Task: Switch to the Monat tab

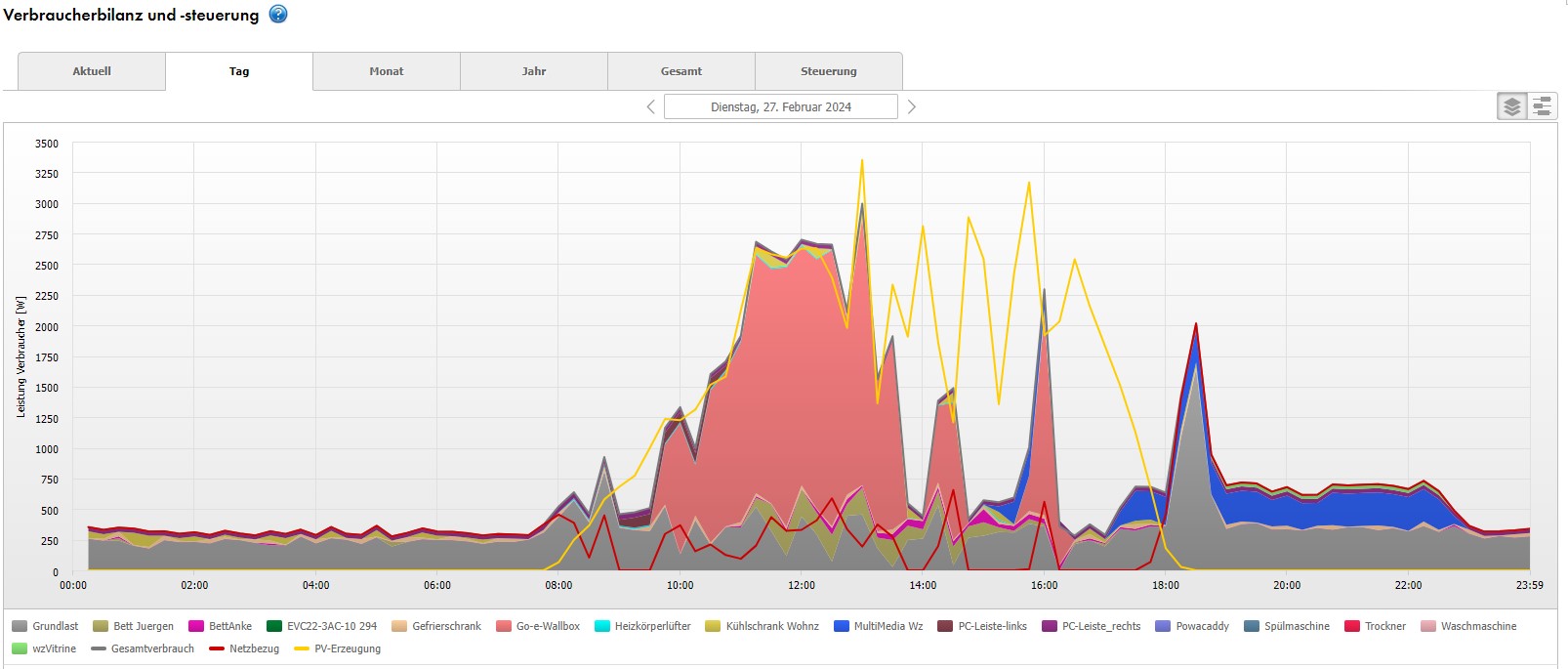Action: click(387, 71)
